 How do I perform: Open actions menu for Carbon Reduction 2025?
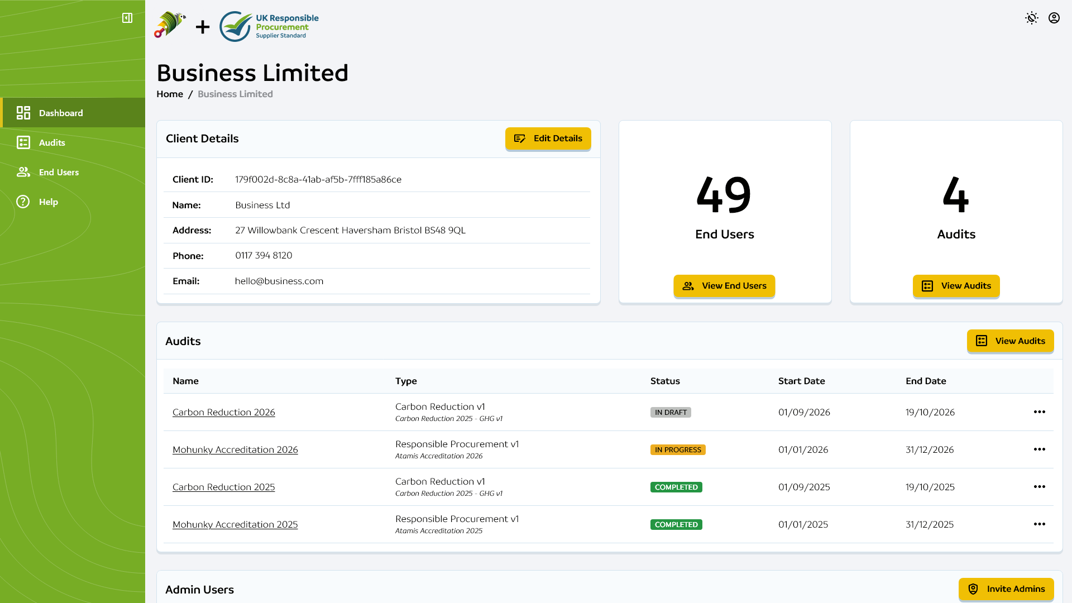pyautogui.click(x=1039, y=487)
